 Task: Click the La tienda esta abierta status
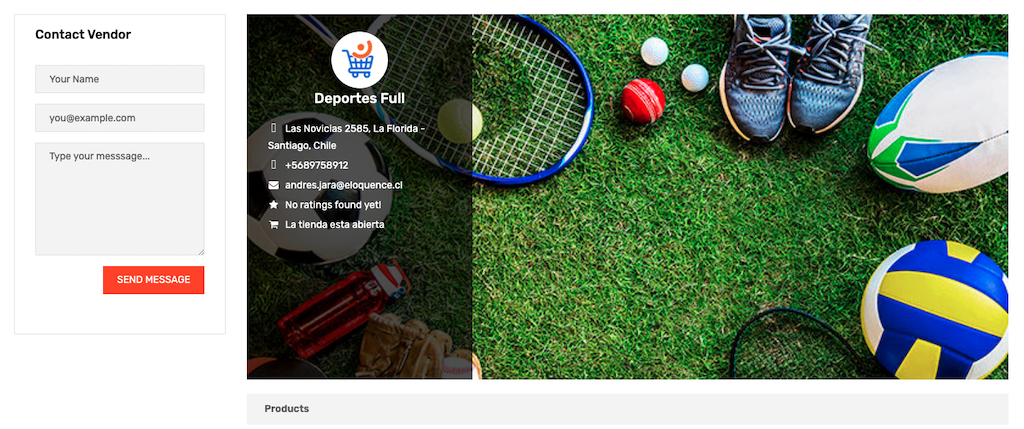coord(334,225)
